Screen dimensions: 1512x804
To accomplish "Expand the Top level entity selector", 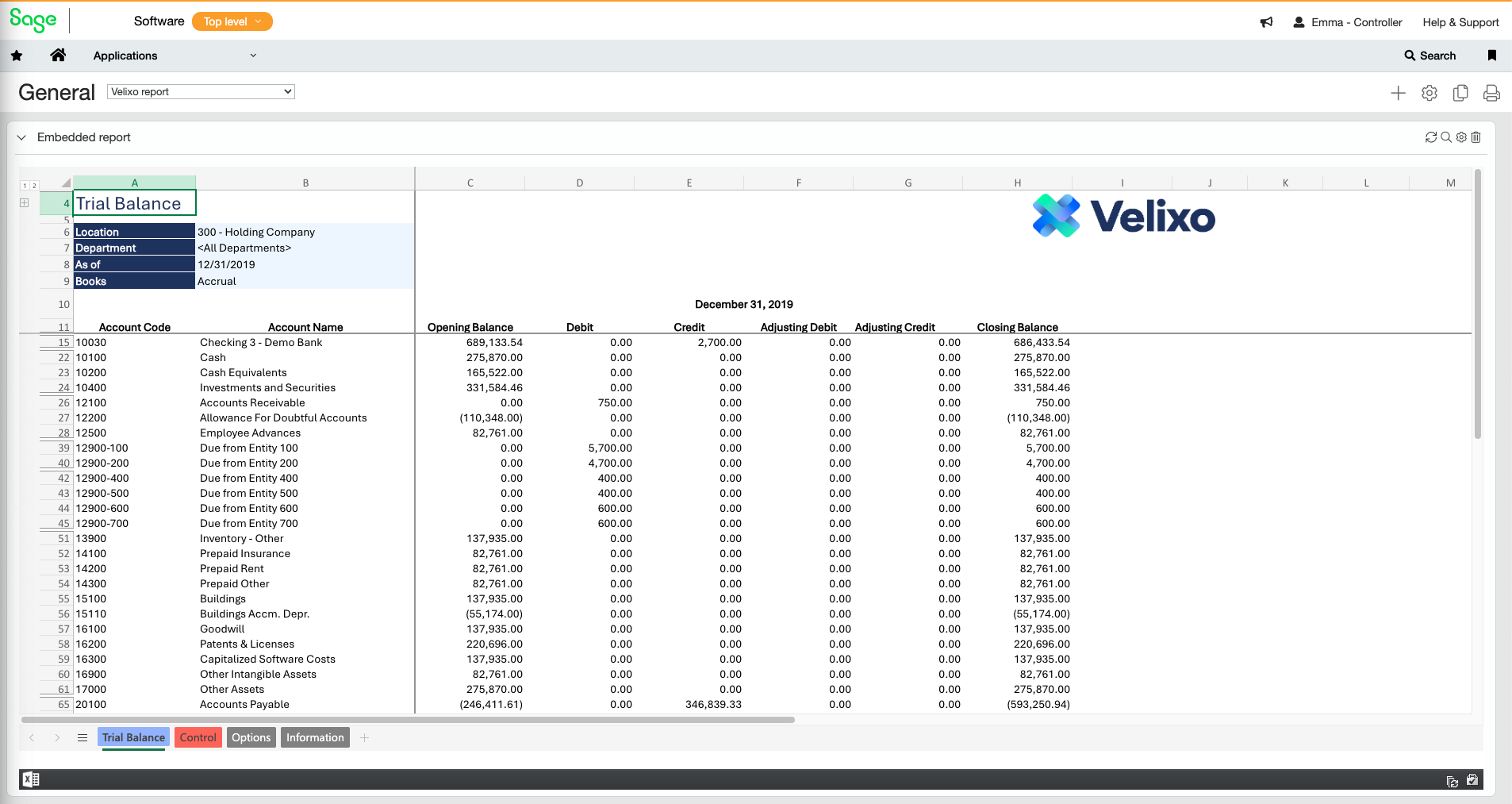I will (232, 22).
